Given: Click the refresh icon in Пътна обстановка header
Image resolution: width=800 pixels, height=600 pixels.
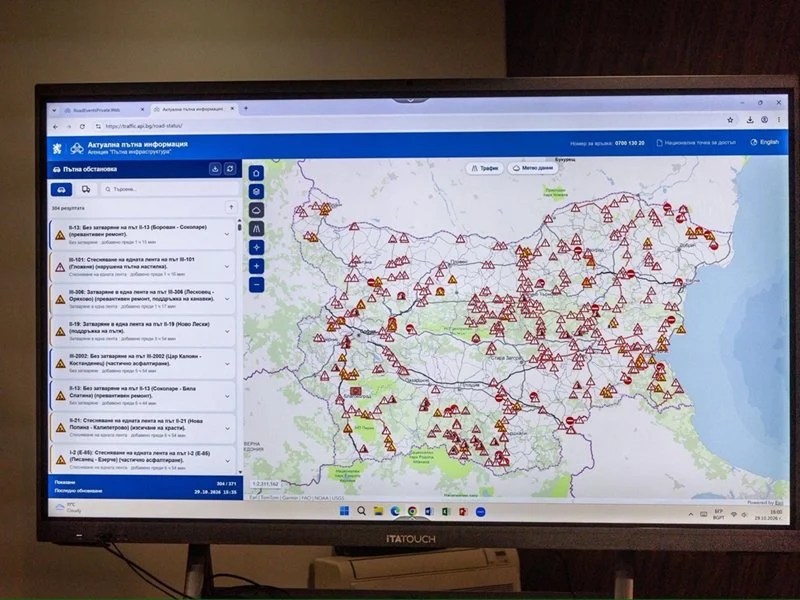Looking at the screenshot, I should (x=230, y=169).
